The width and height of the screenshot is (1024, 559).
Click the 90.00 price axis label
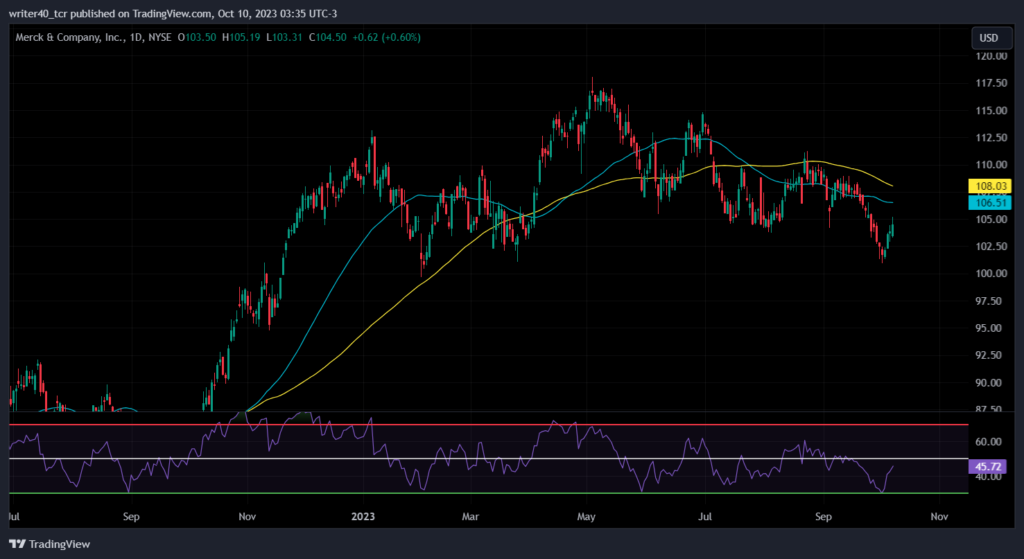tap(991, 383)
